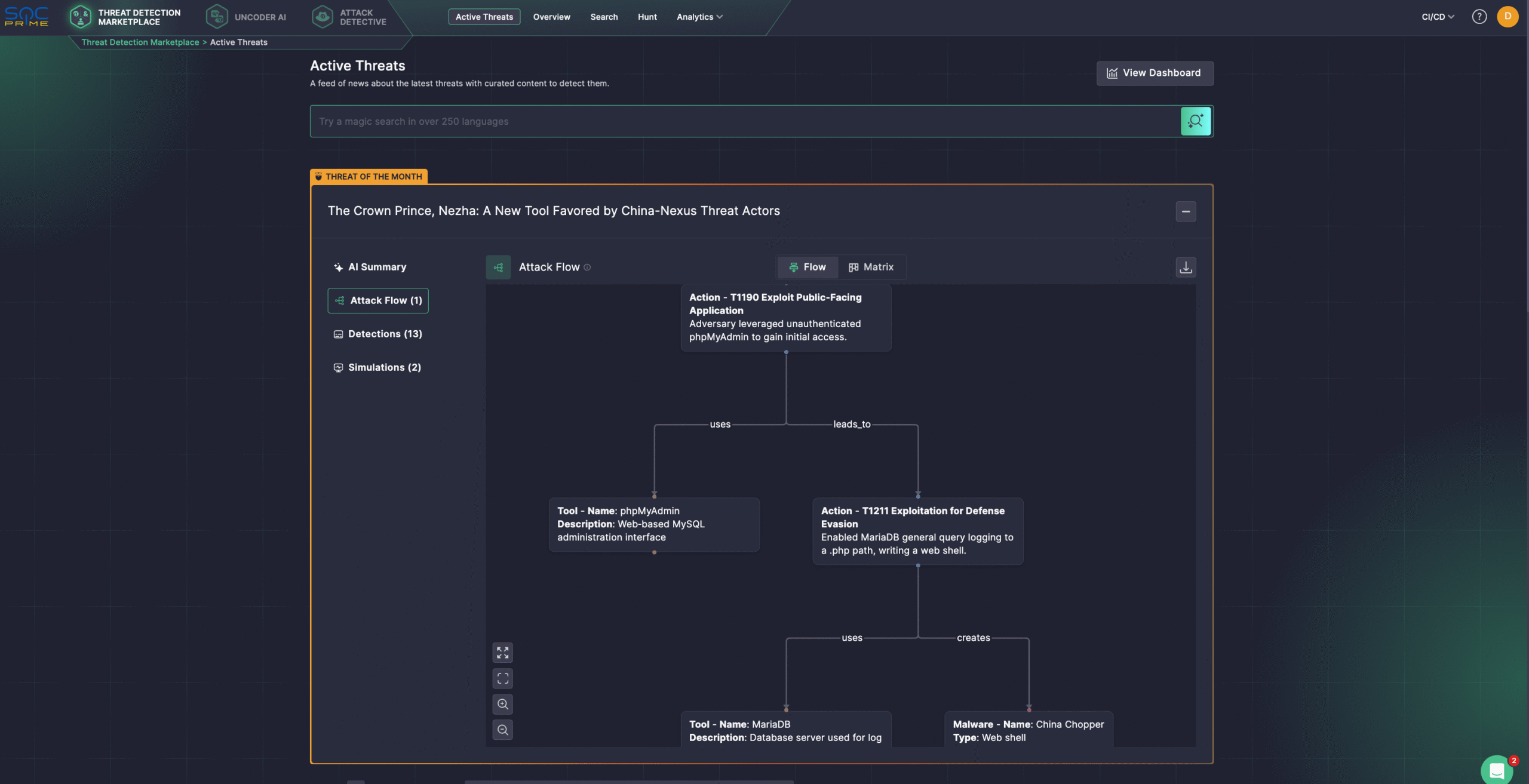This screenshot has height=784, width=1529.
Task: Open the help question mark icon
Action: pos(1479,17)
